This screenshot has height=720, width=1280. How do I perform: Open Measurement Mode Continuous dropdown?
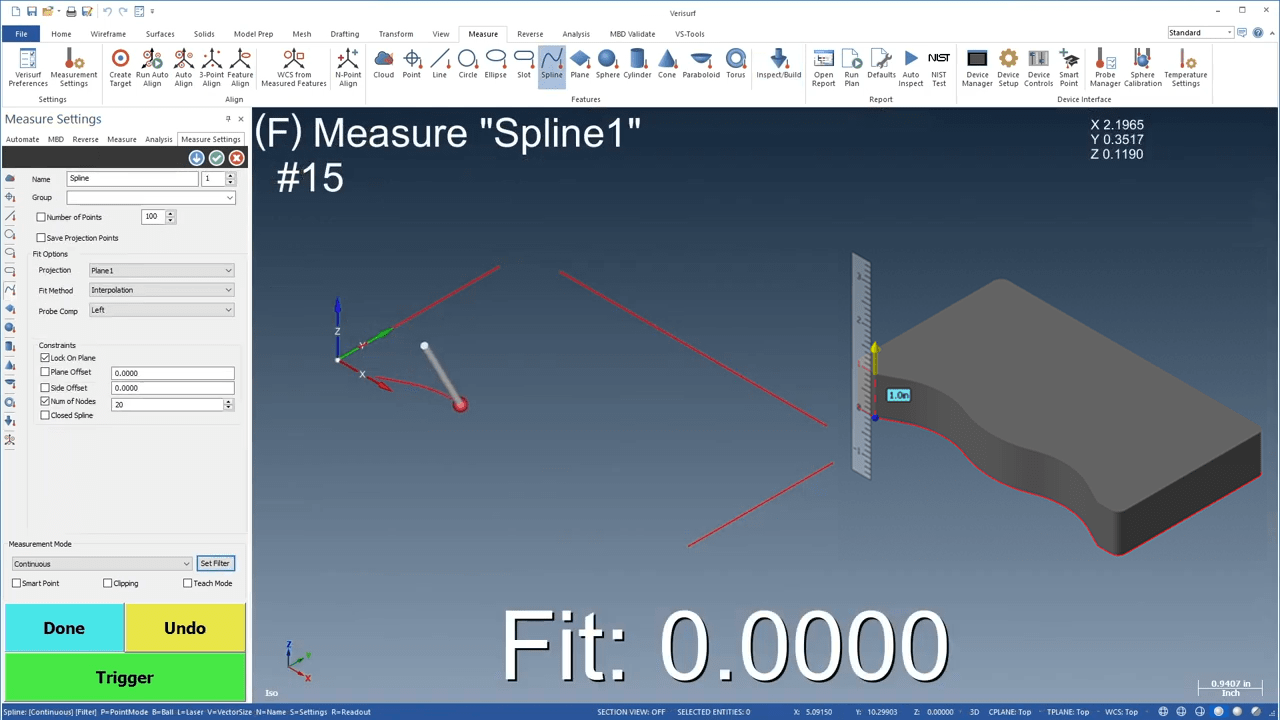(101, 564)
